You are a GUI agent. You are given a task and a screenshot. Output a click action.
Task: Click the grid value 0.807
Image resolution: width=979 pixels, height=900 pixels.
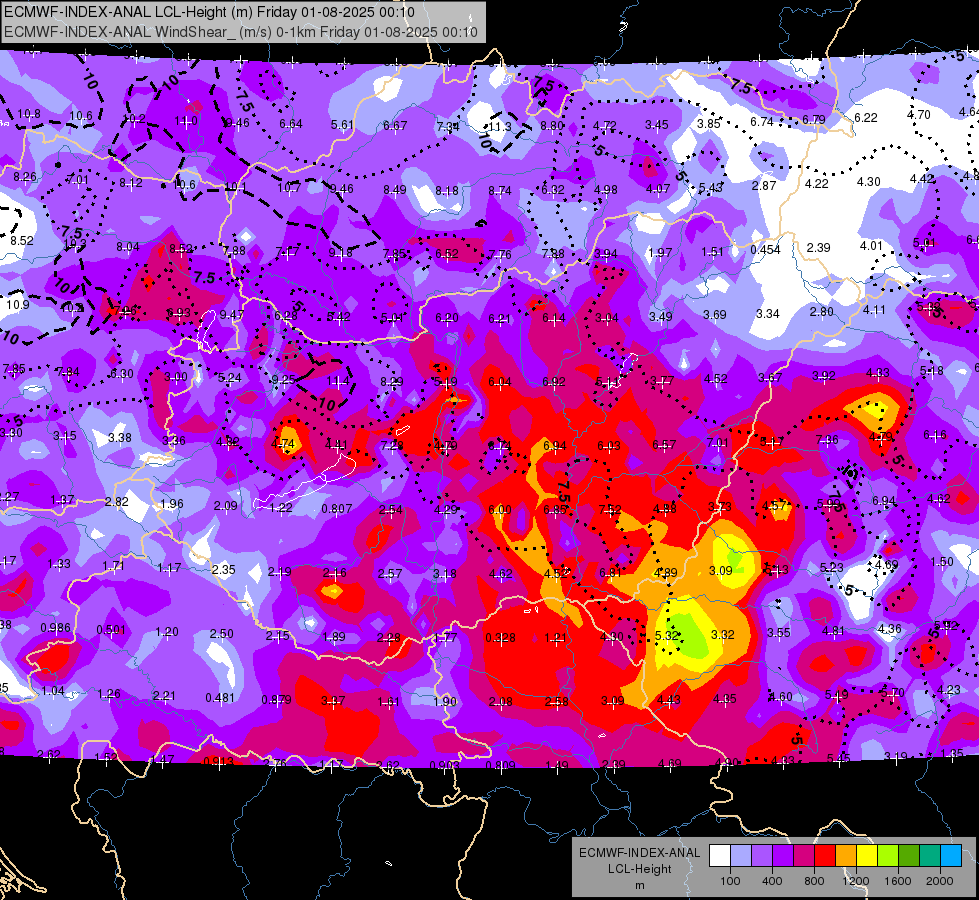[x=337, y=509]
